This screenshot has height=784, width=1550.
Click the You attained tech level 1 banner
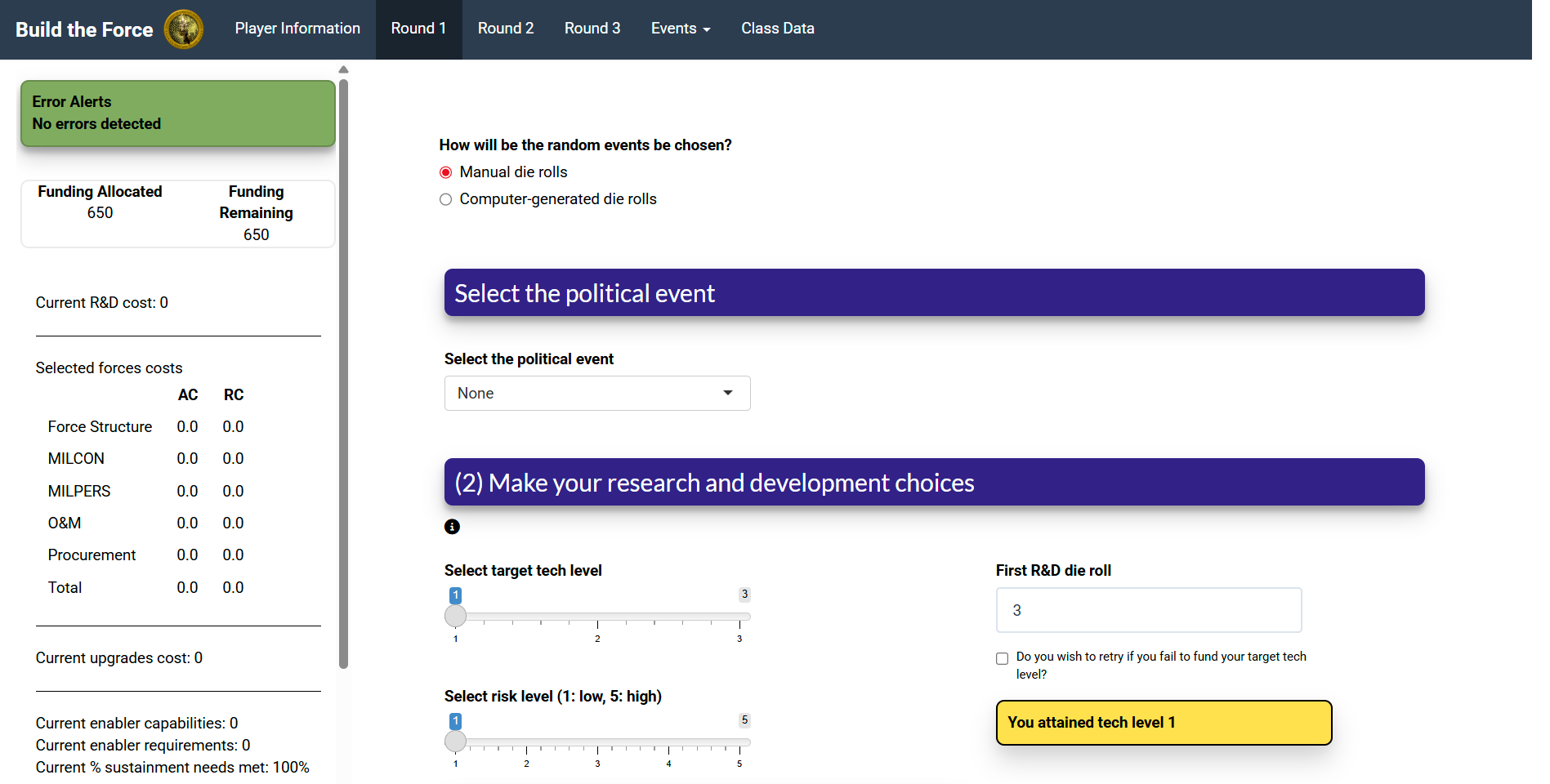(1163, 722)
